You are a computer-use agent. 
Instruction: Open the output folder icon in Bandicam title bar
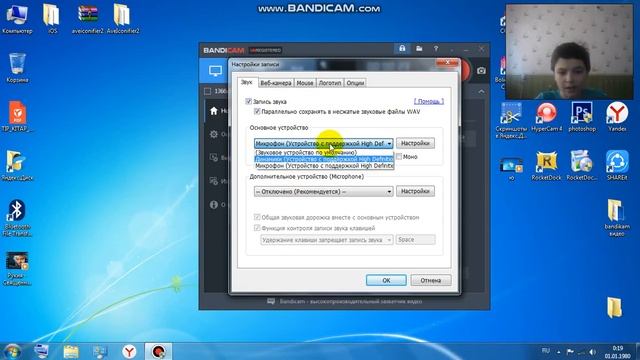(x=419, y=49)
